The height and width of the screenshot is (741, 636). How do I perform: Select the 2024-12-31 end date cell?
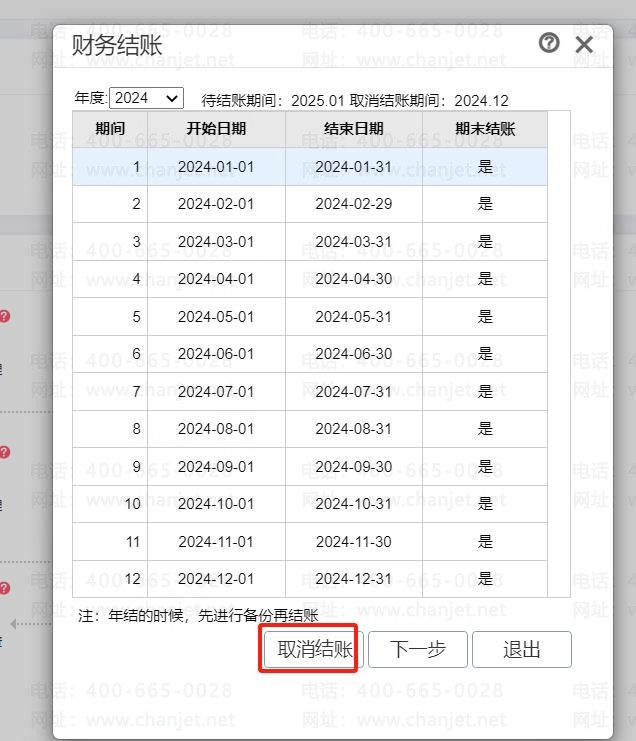354,579
